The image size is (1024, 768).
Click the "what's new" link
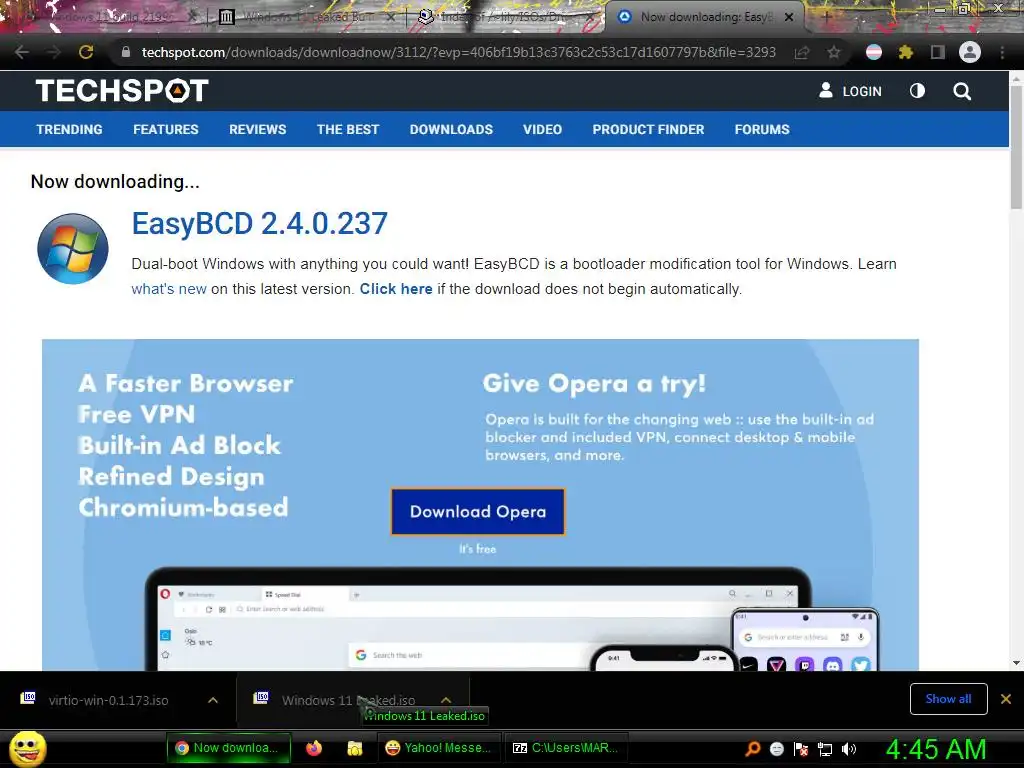[x=168, y=289]
